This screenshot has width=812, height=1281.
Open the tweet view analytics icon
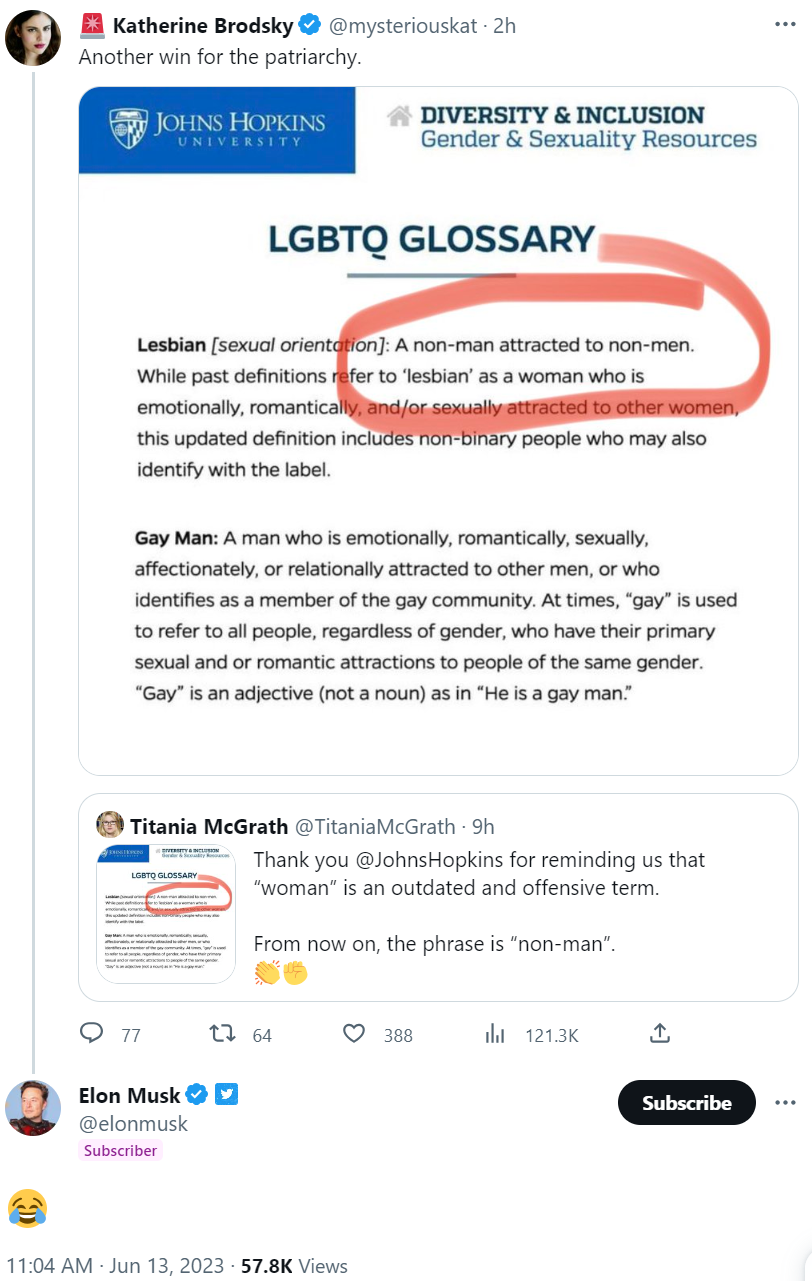[x=495, y=1034]
